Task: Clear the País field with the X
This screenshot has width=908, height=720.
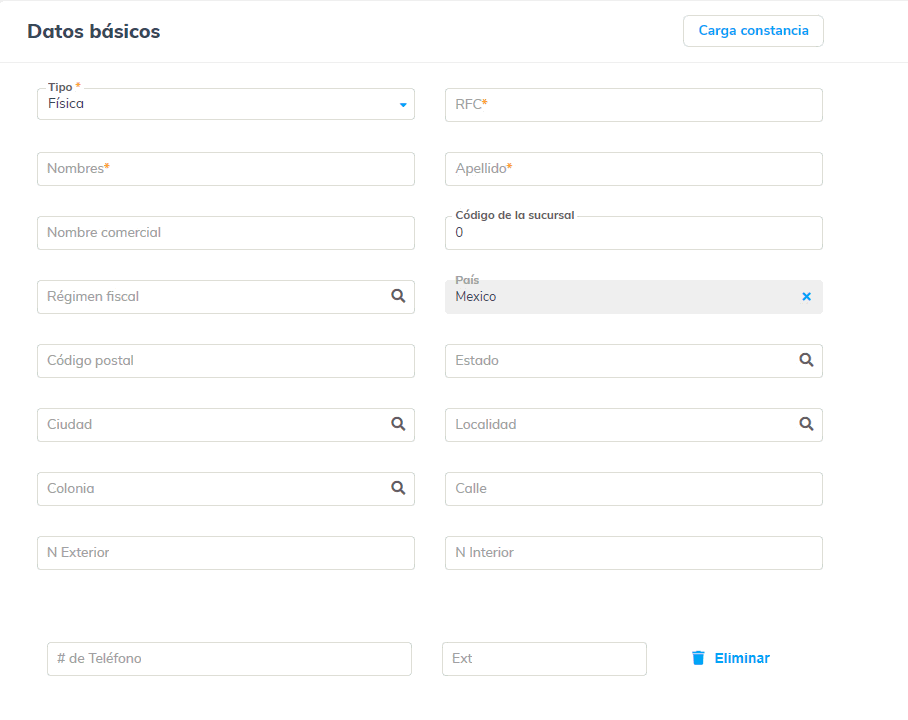Action: pyautogui.click(x=806, y=297)
